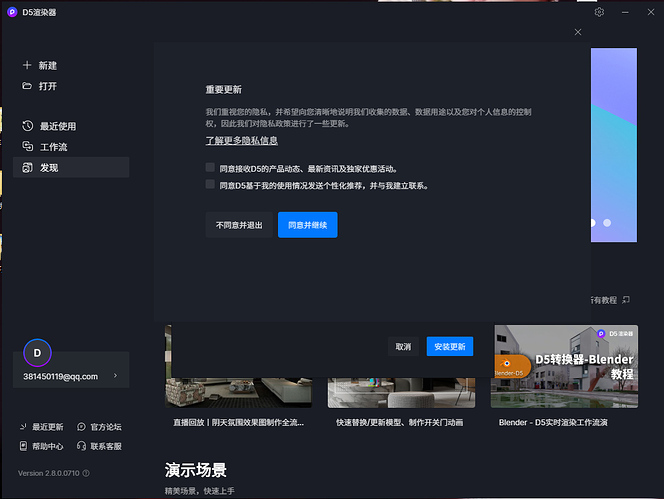Click the version info question icon

pyautogui.click(x=86, y=473)
